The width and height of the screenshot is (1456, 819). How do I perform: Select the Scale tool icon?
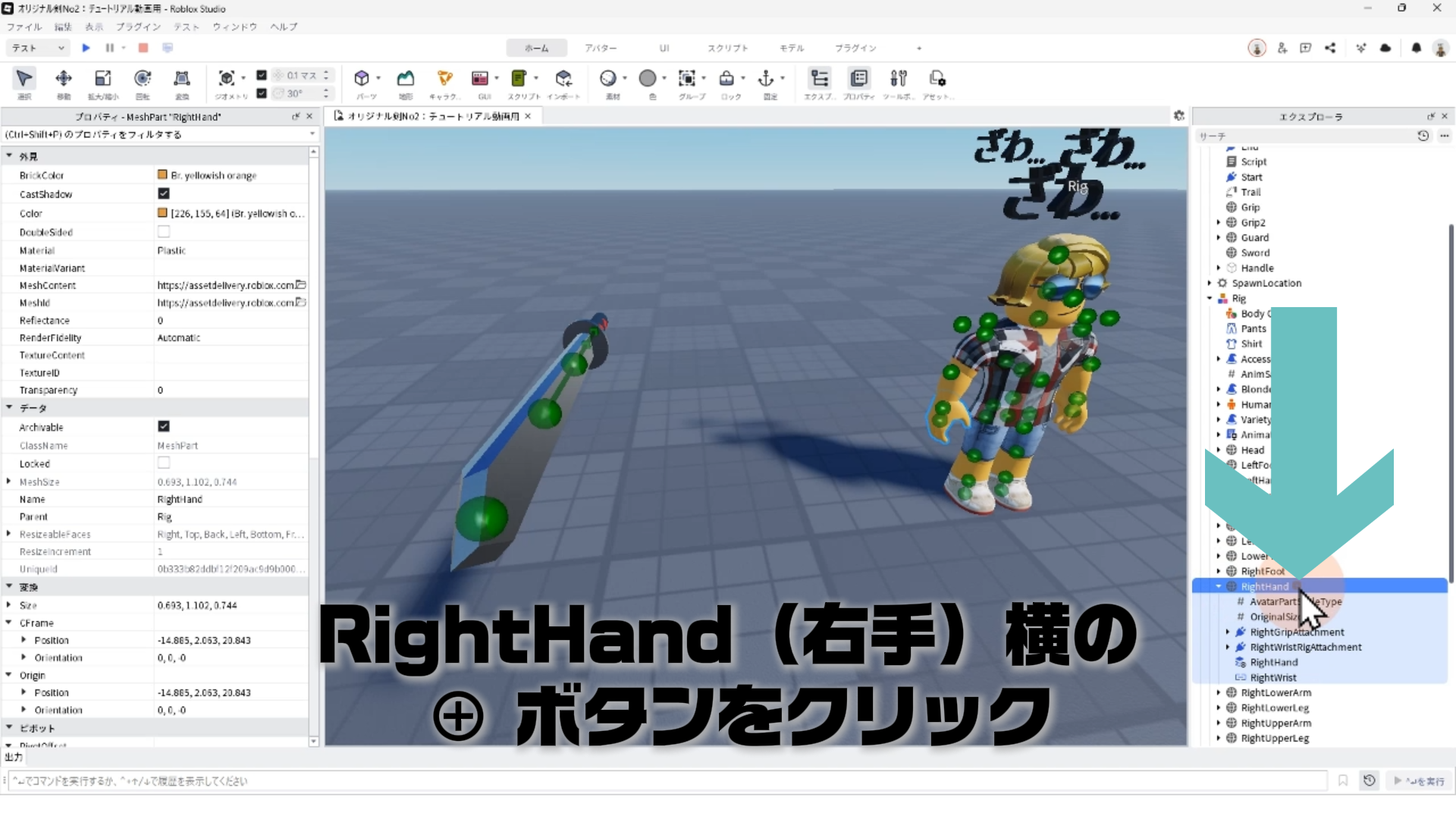point(102,79)
